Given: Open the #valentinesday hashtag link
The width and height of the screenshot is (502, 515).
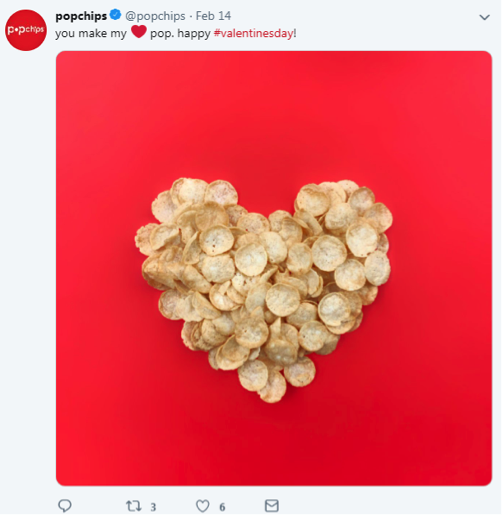Looking at the screenshot, I should tap(253, 33).
